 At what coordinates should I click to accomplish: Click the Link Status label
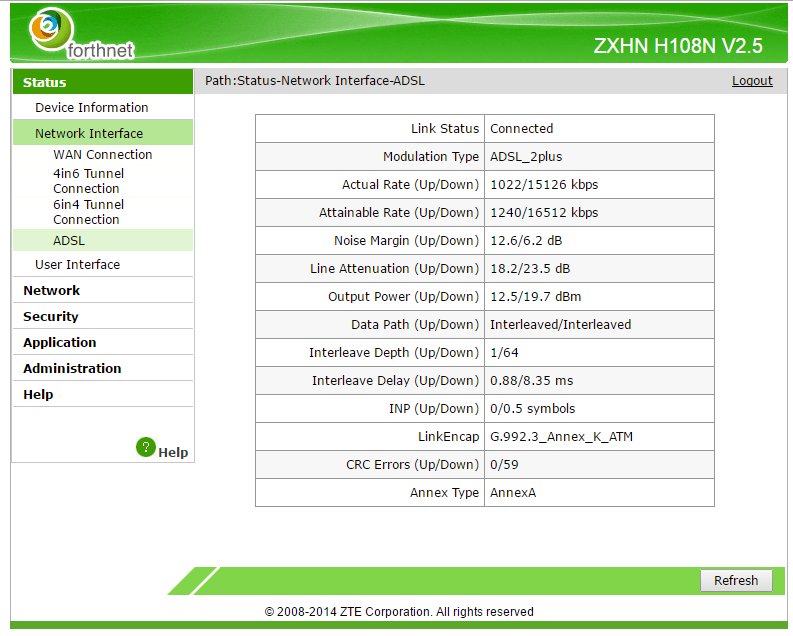445,128
